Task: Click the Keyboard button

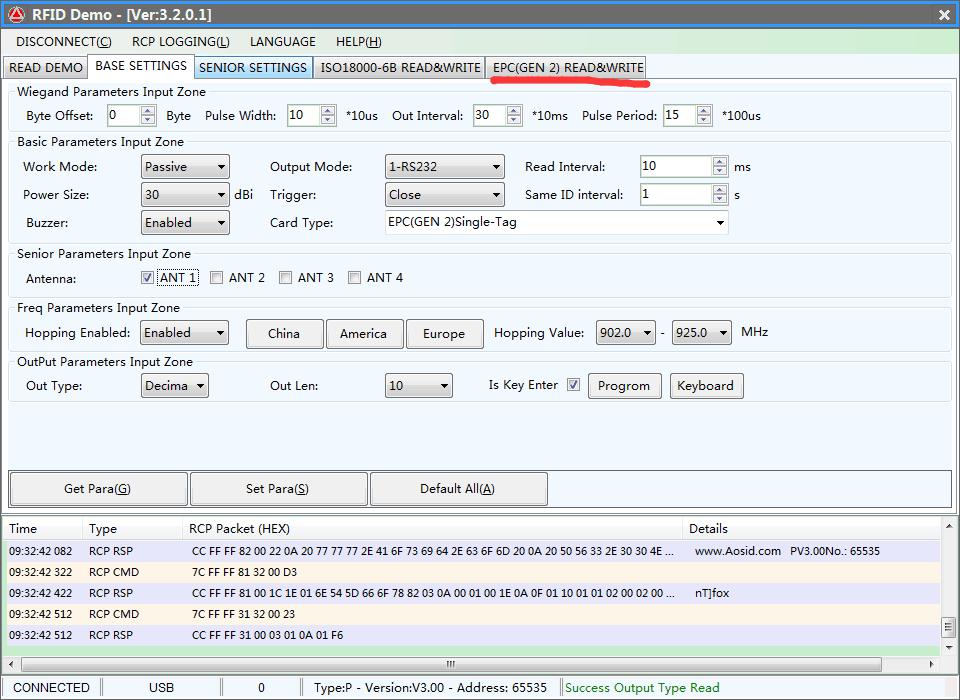Action: tap(705, 386)
